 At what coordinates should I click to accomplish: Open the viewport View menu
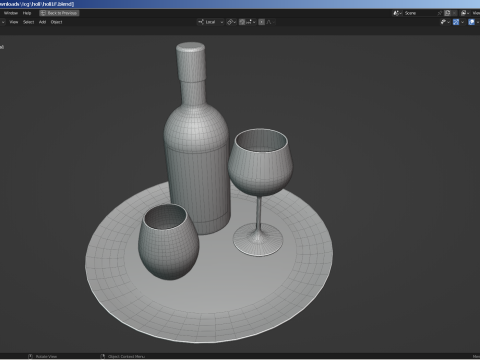[14, 22]
